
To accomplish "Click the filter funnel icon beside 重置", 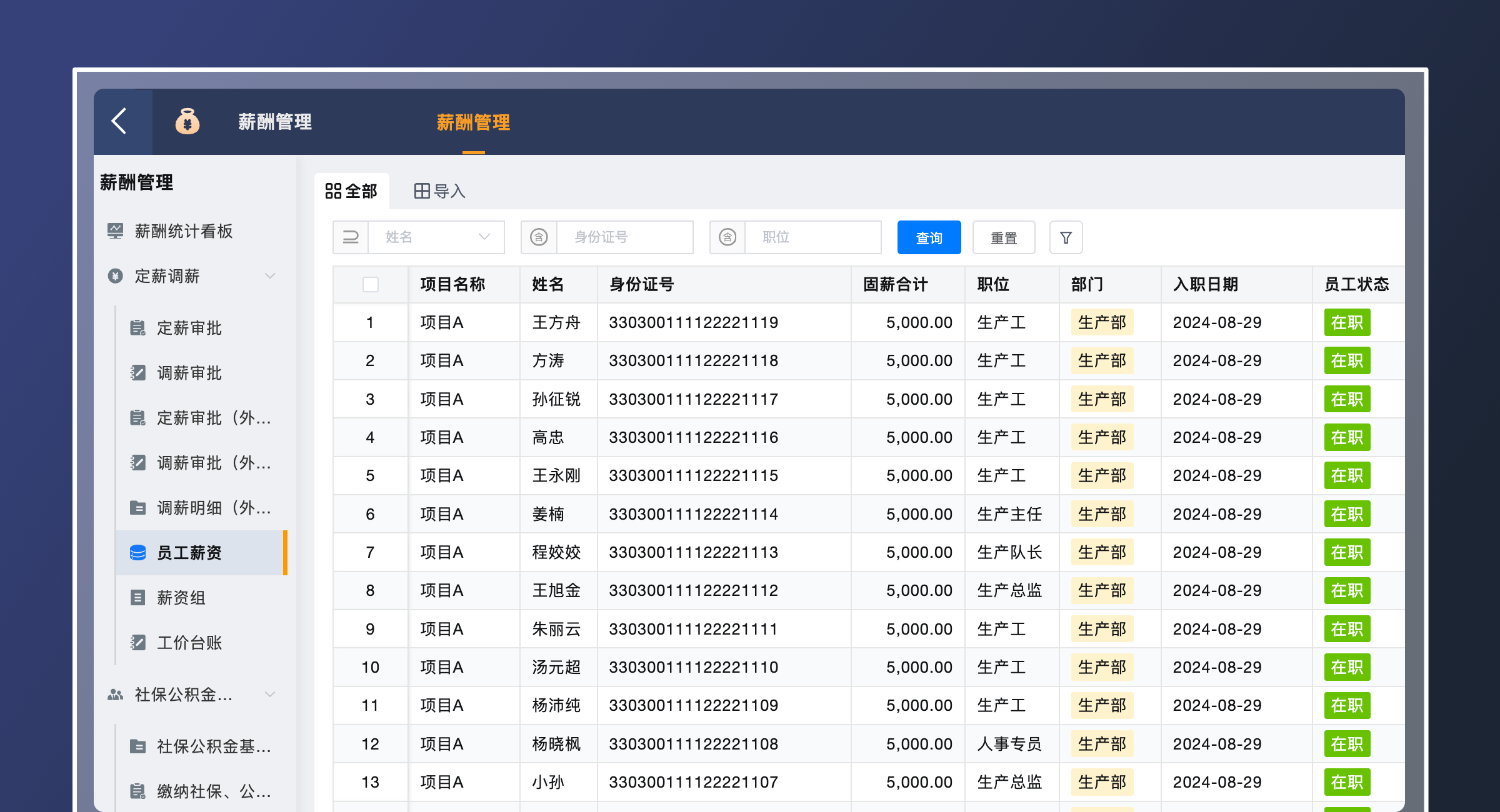I will (x=1066, y=237).
